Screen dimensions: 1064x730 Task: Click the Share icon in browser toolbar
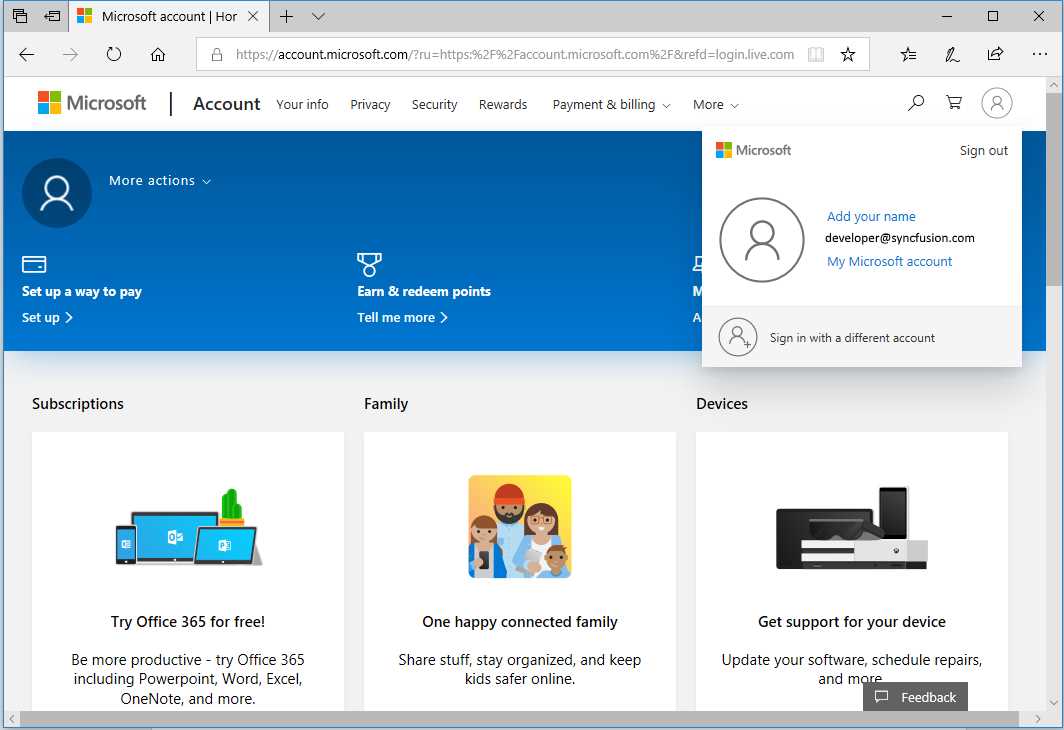coord(995,55)
